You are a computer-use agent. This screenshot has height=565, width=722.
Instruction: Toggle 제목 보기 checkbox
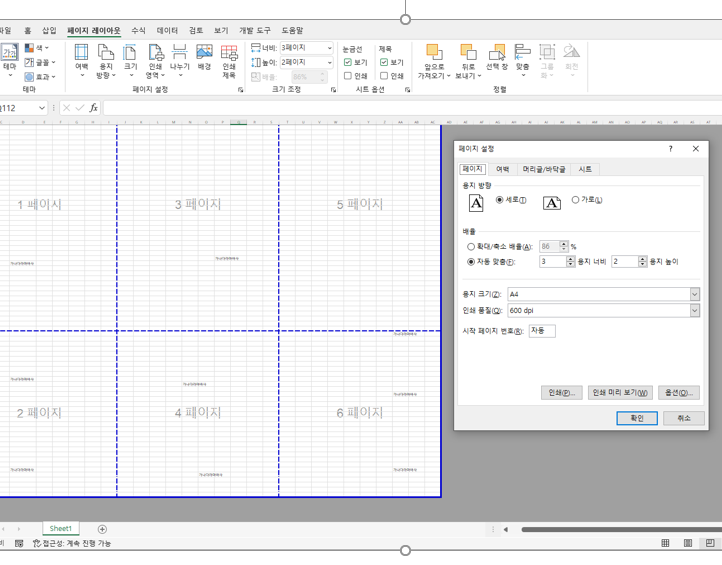[384, 62]
